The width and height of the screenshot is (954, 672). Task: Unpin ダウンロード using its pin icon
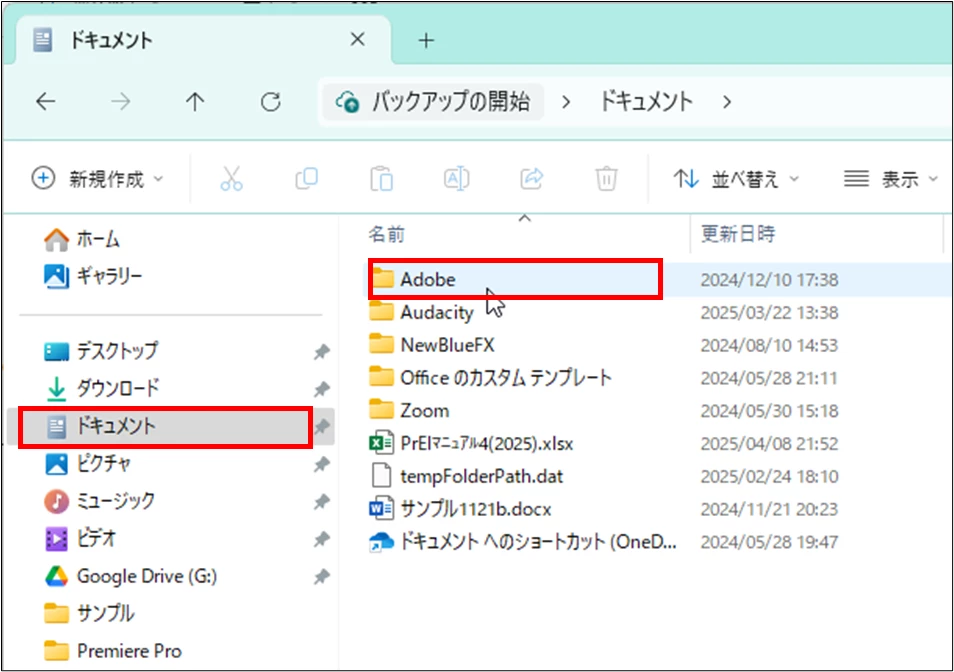coord(321,389)
